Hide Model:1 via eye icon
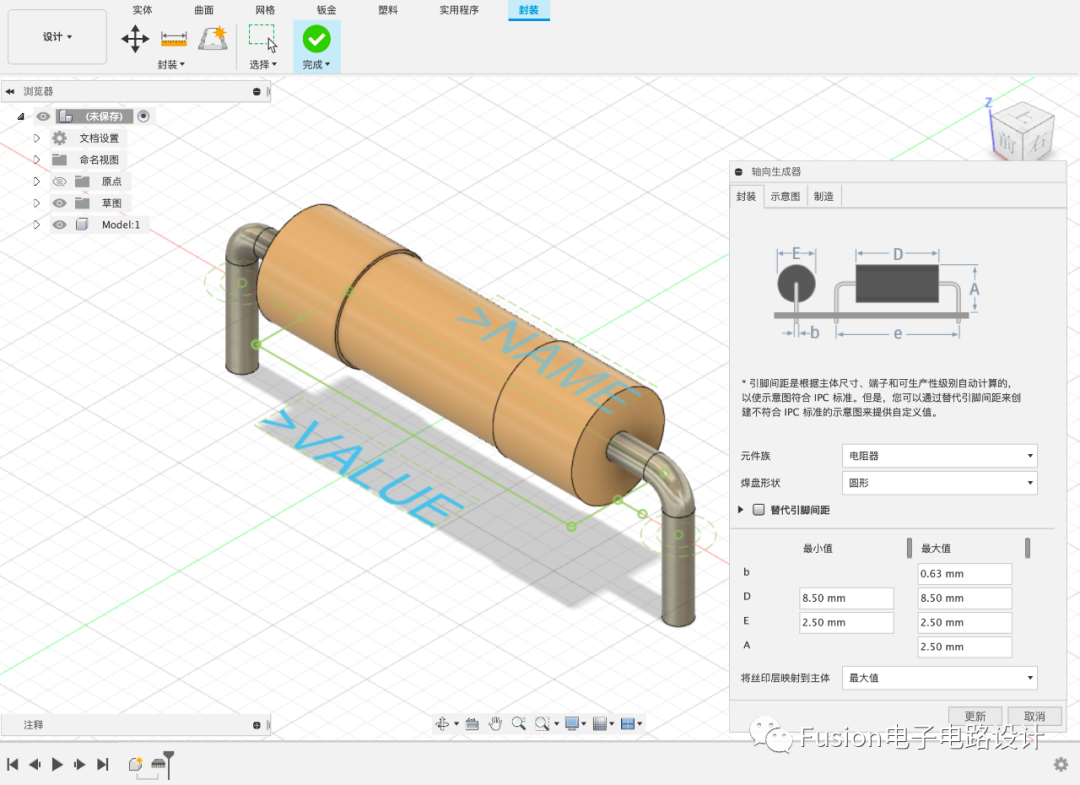This screenshot has height=785, width=1080. point(60,224)
